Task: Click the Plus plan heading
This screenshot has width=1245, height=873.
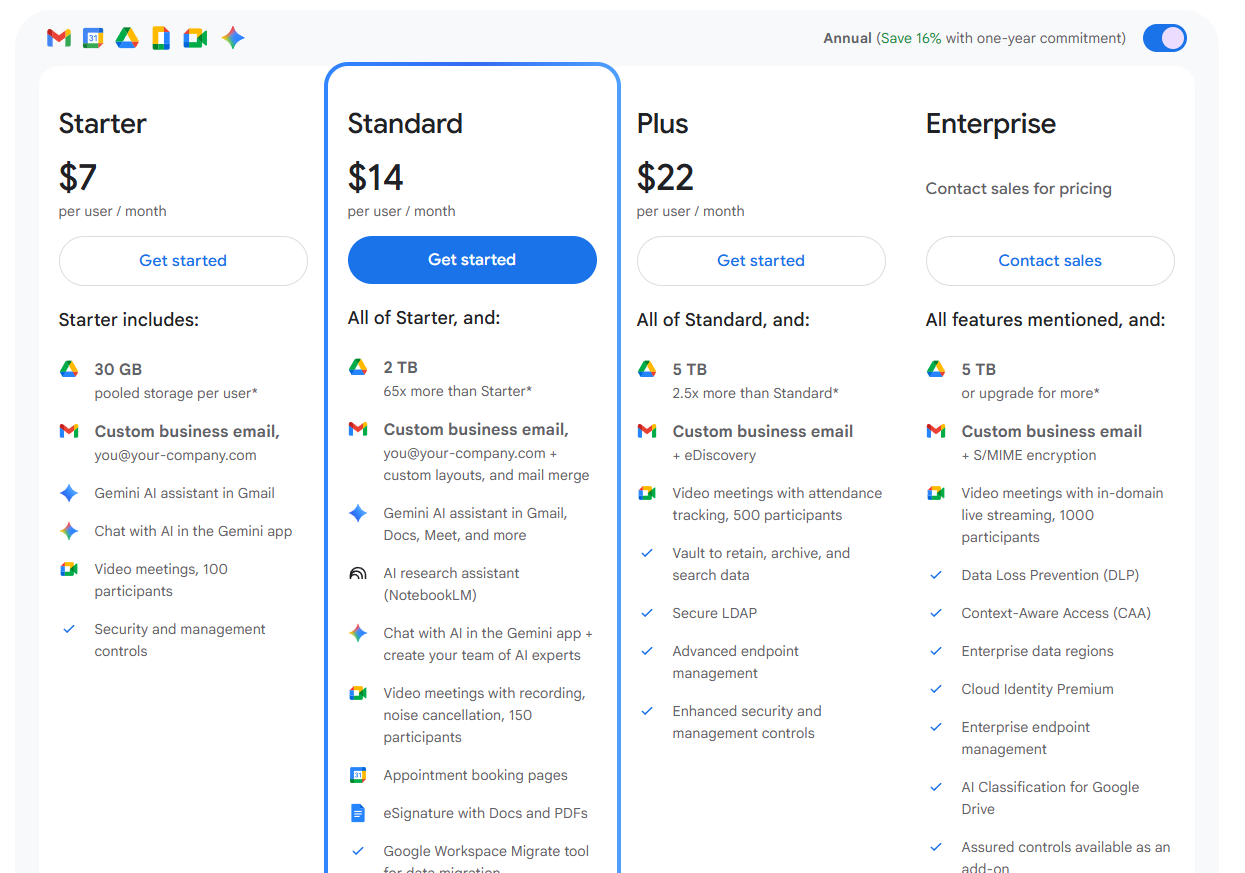Action: [663, 124]
